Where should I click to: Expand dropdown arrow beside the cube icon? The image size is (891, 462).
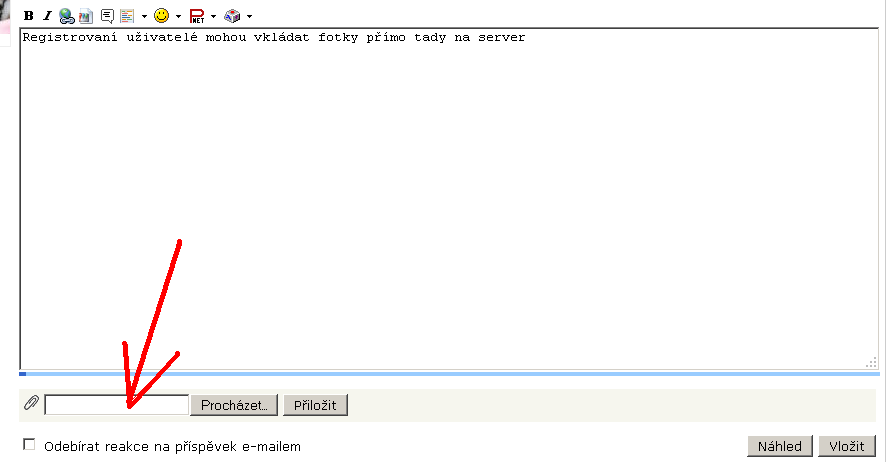tap(249, 17)
